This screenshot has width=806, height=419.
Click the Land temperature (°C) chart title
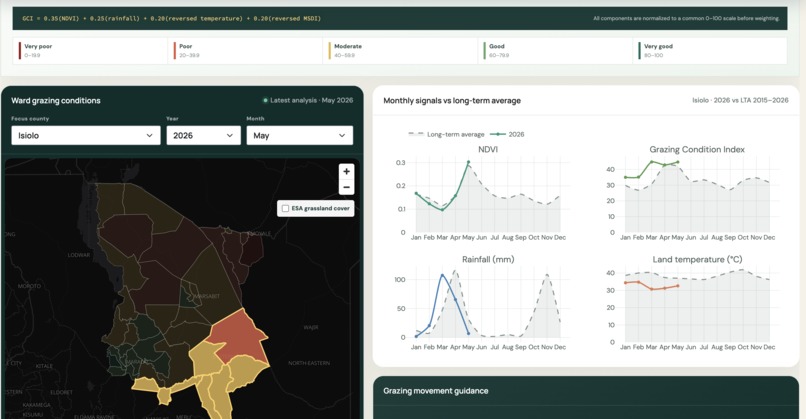pyautogui.click(x=697, y=259)
